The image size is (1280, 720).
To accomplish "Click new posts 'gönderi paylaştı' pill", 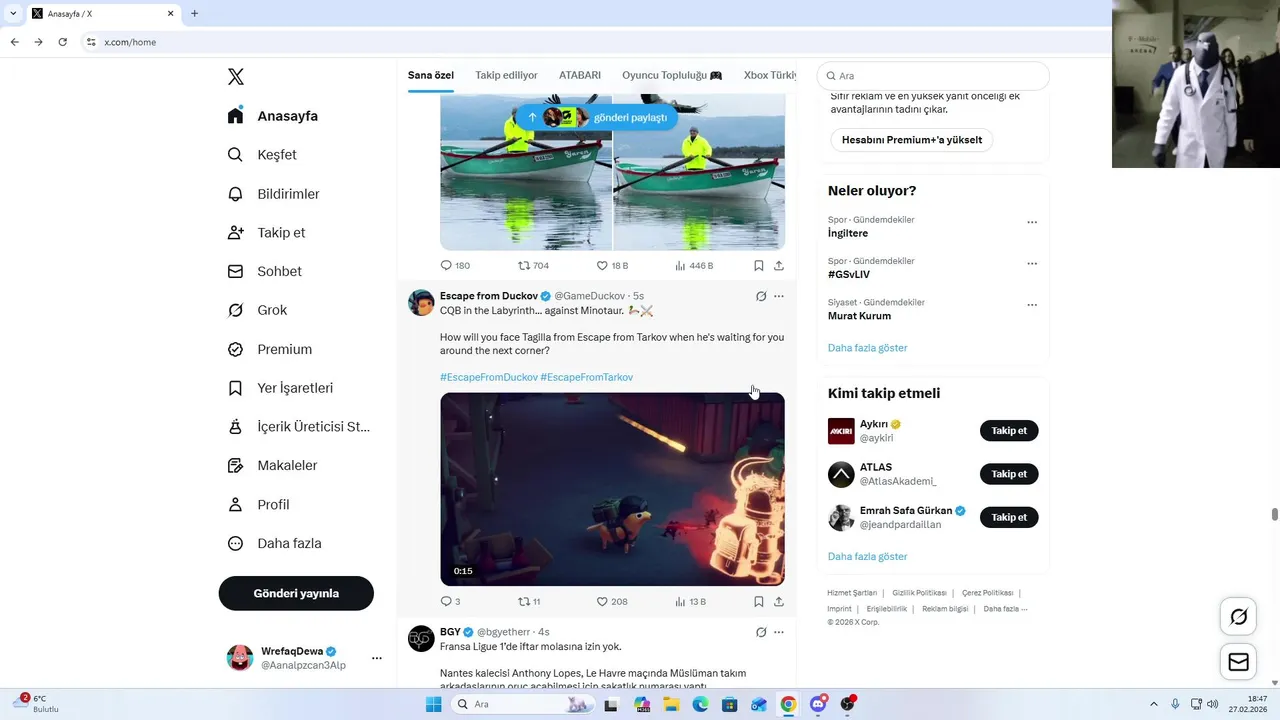I will (597, 117).
